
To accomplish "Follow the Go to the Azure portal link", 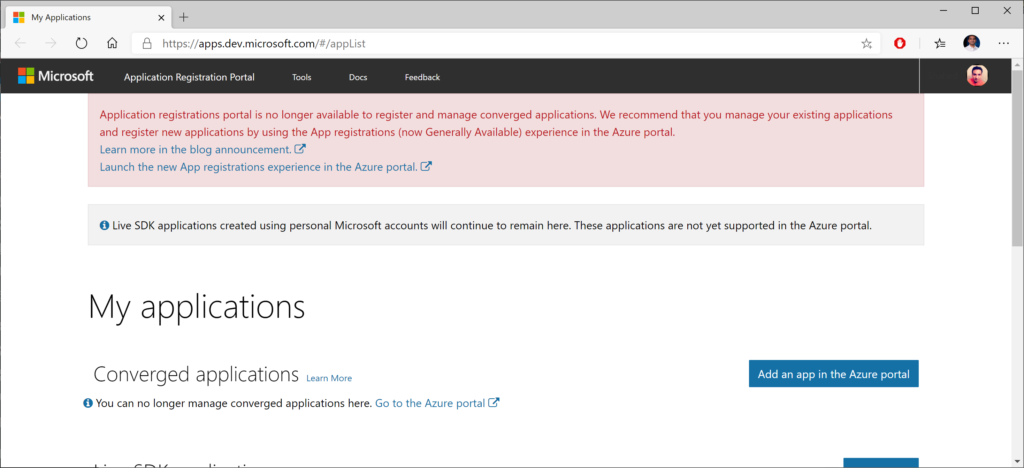I will pos(437,403).
